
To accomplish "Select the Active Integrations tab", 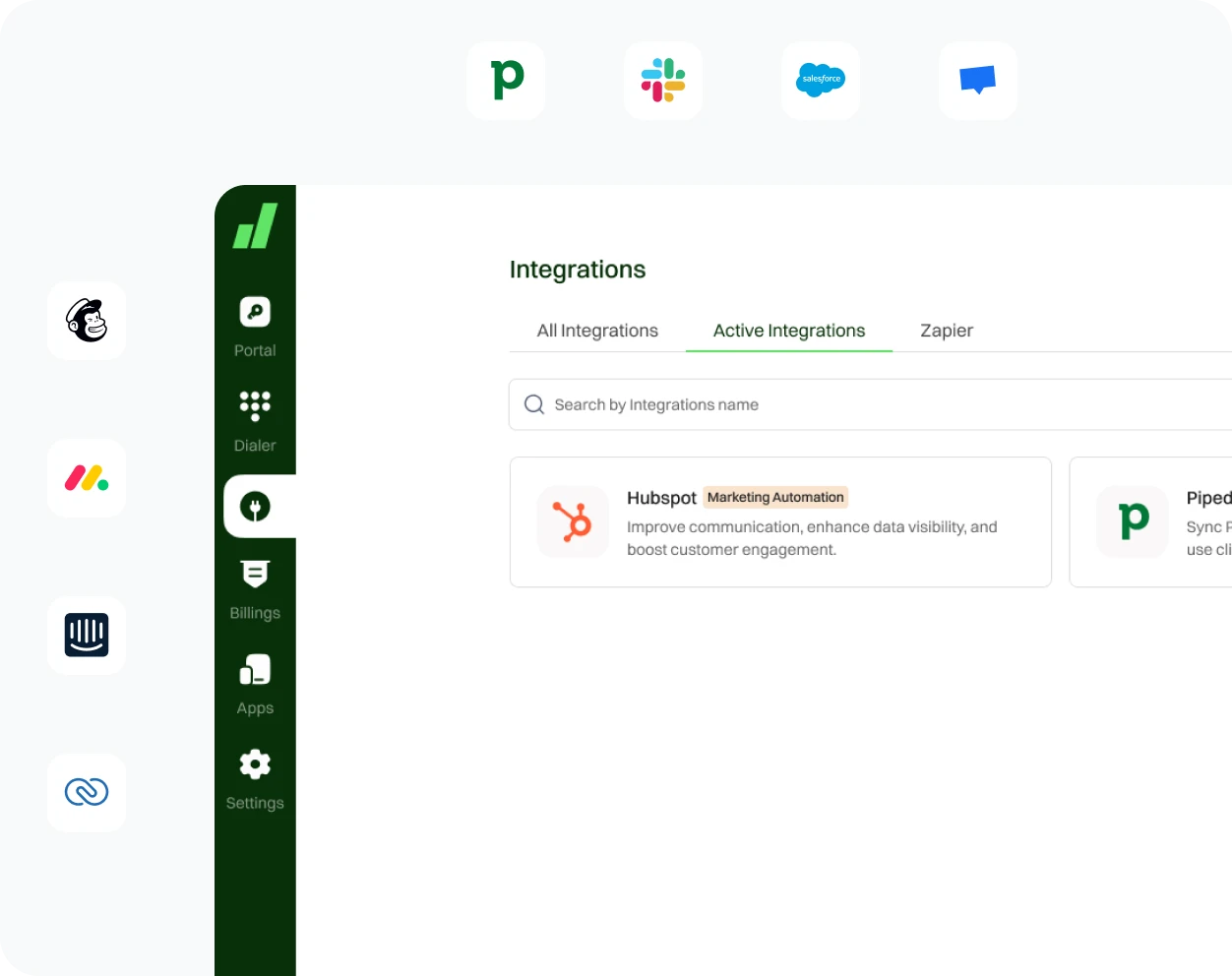I will pos(788,331).
